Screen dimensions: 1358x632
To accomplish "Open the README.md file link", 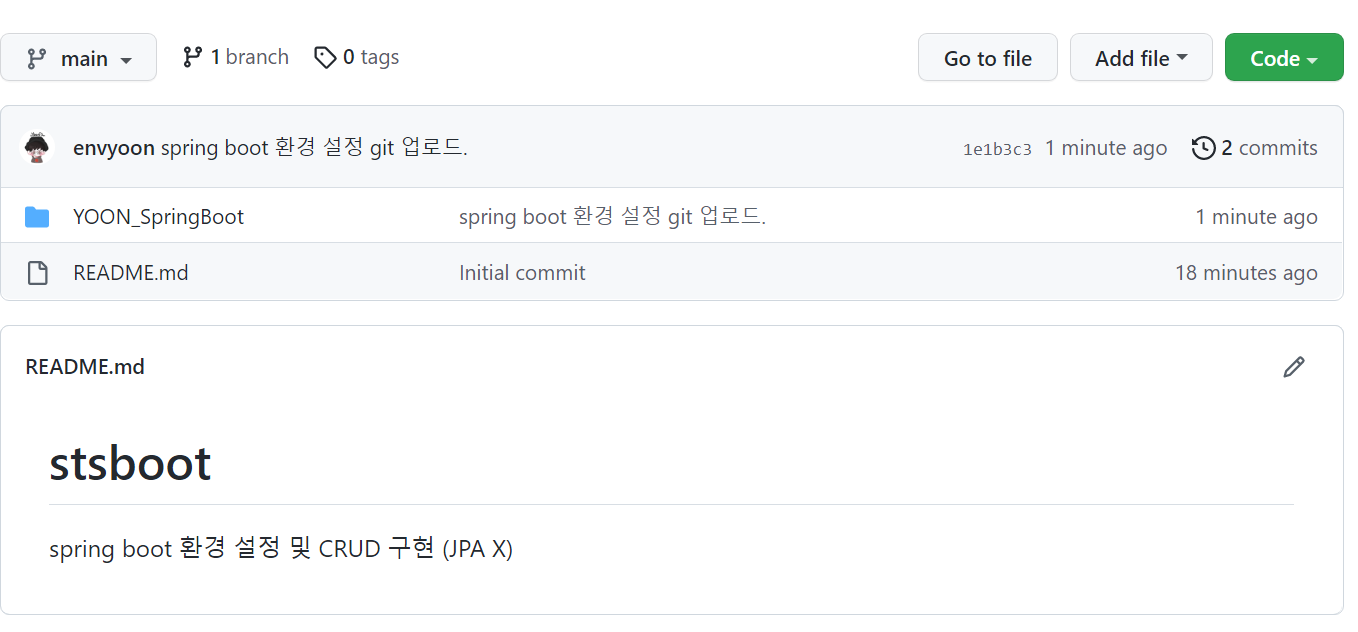I will pyautogui.click(x=130, y=272).
